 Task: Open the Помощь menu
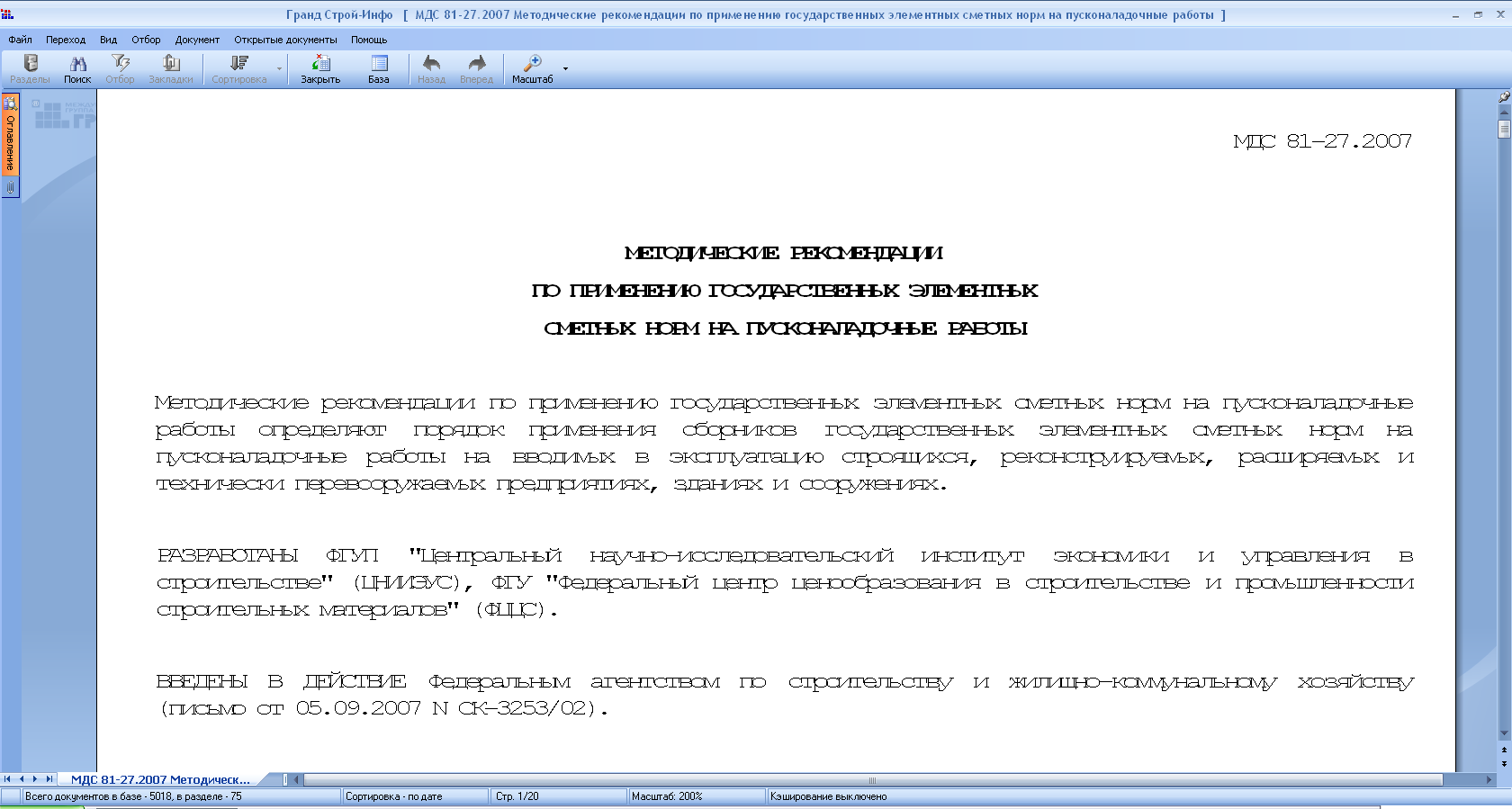[x=369, y=40]
